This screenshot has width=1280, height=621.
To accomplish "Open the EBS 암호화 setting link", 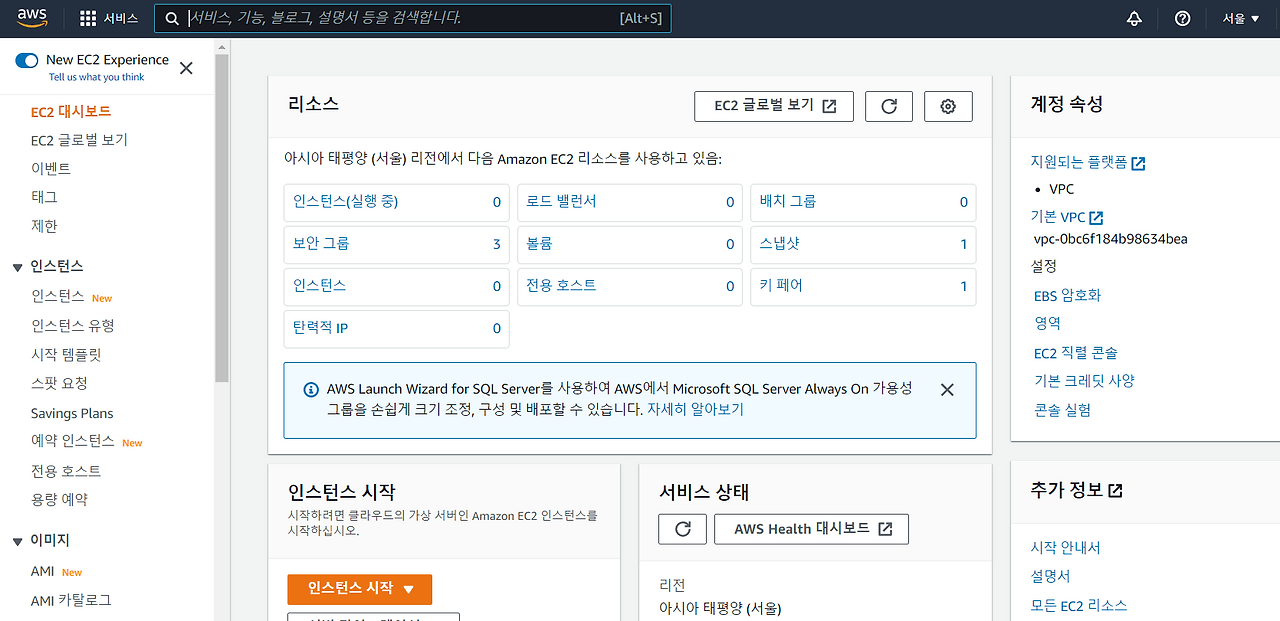I will click(x=1067, y=296).
